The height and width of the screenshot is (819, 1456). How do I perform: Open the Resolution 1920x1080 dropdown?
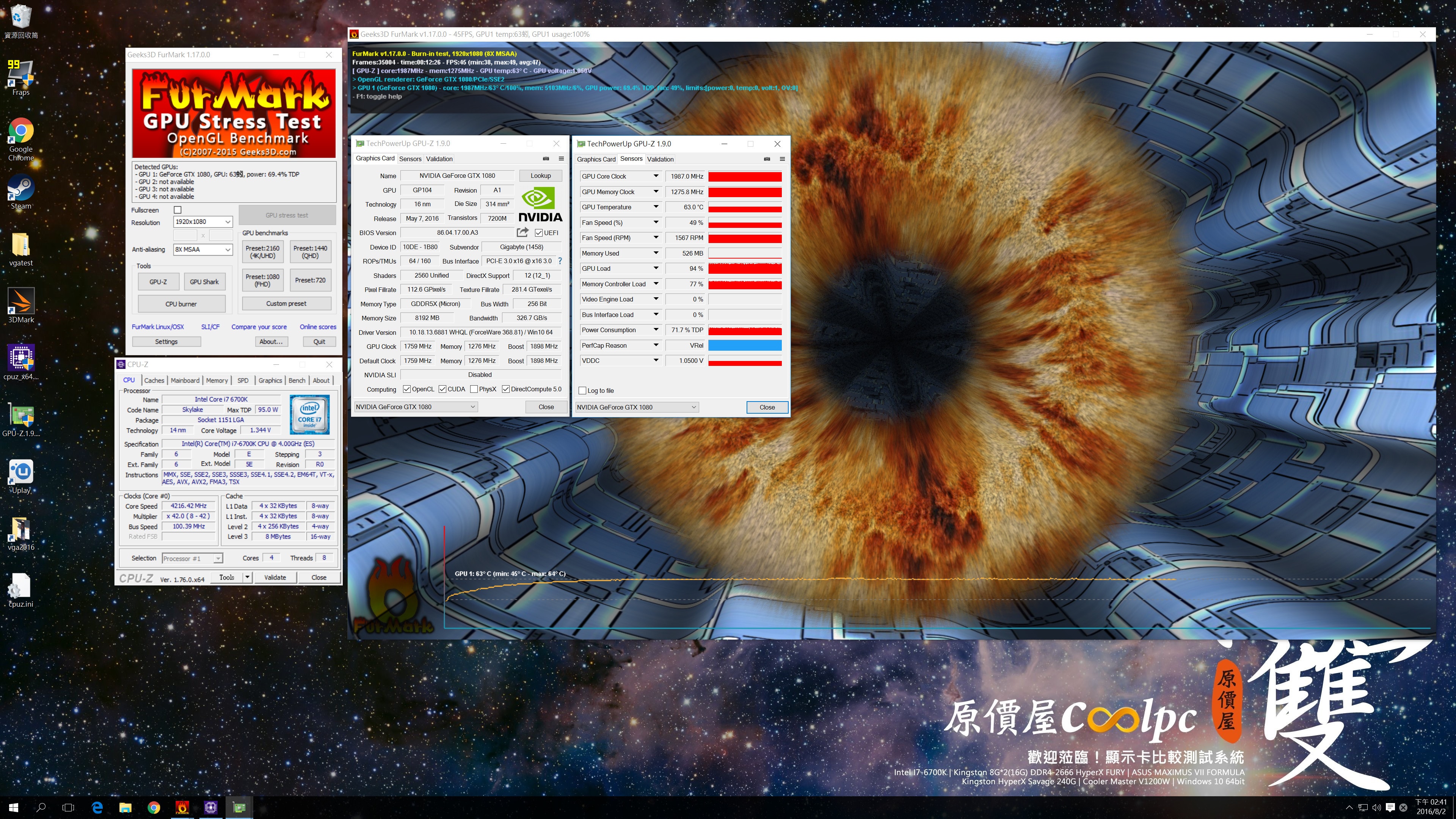pyautogui.click(x=203, y=221)
